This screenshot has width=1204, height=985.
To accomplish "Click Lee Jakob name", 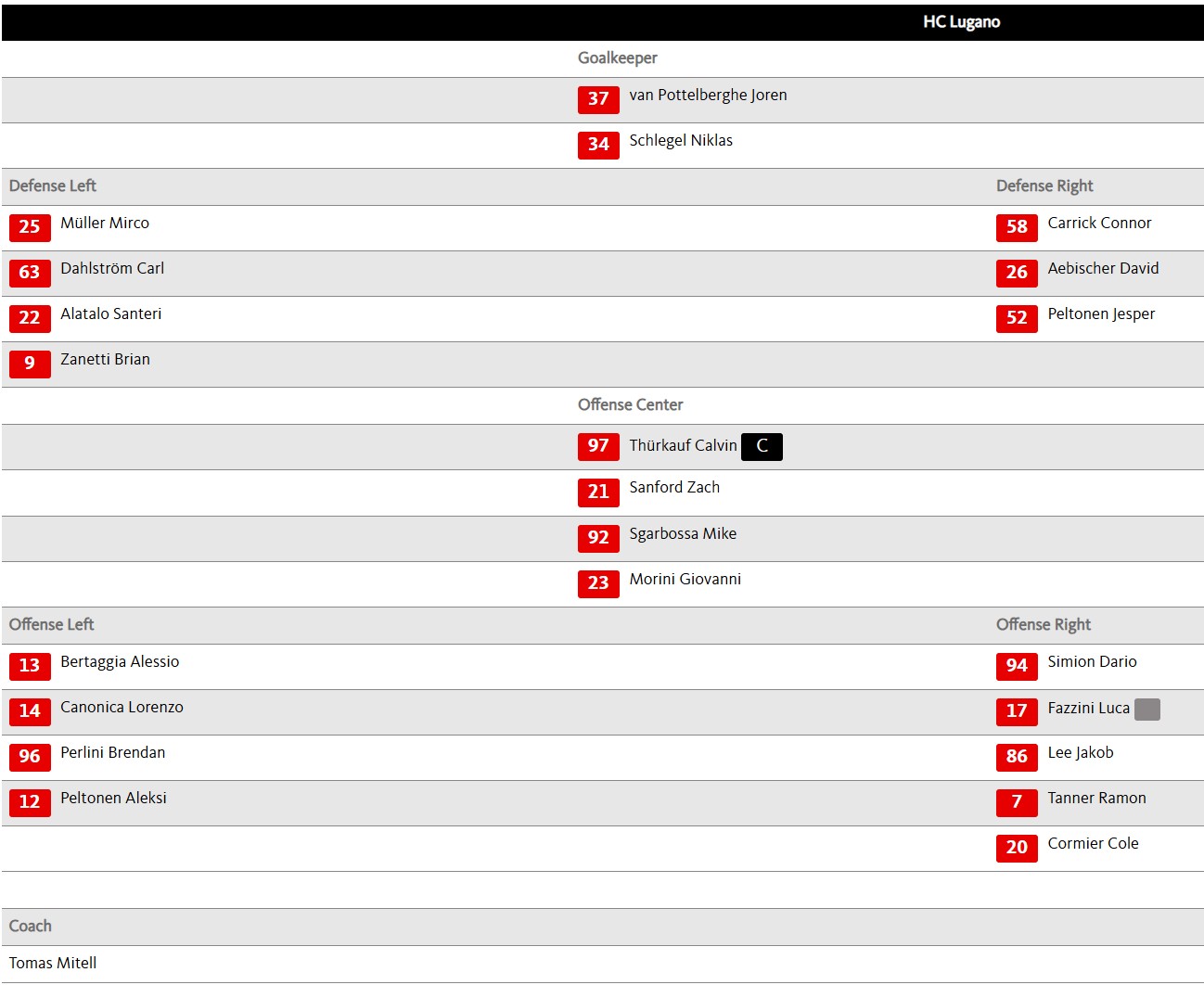I will (1081, 753).
